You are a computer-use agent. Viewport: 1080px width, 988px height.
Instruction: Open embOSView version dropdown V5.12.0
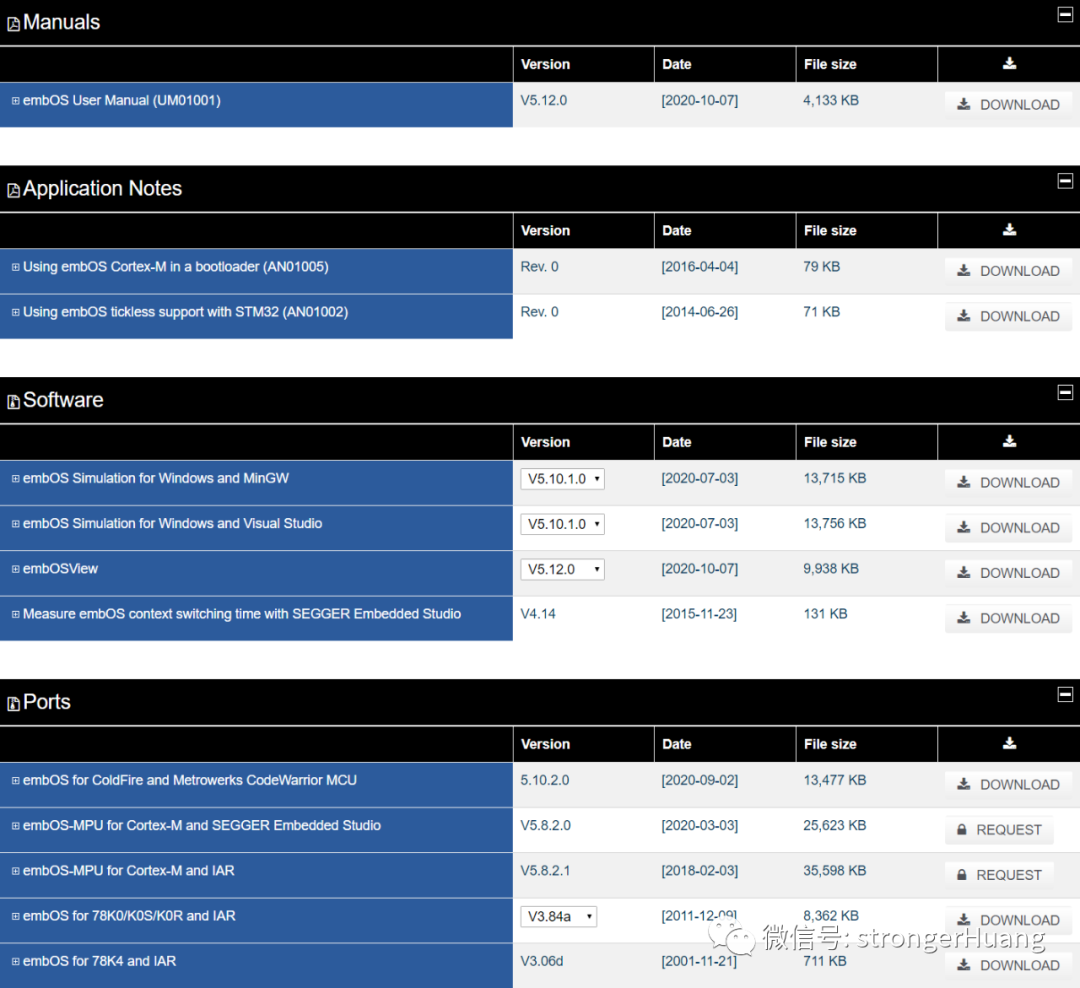point(563,570)
